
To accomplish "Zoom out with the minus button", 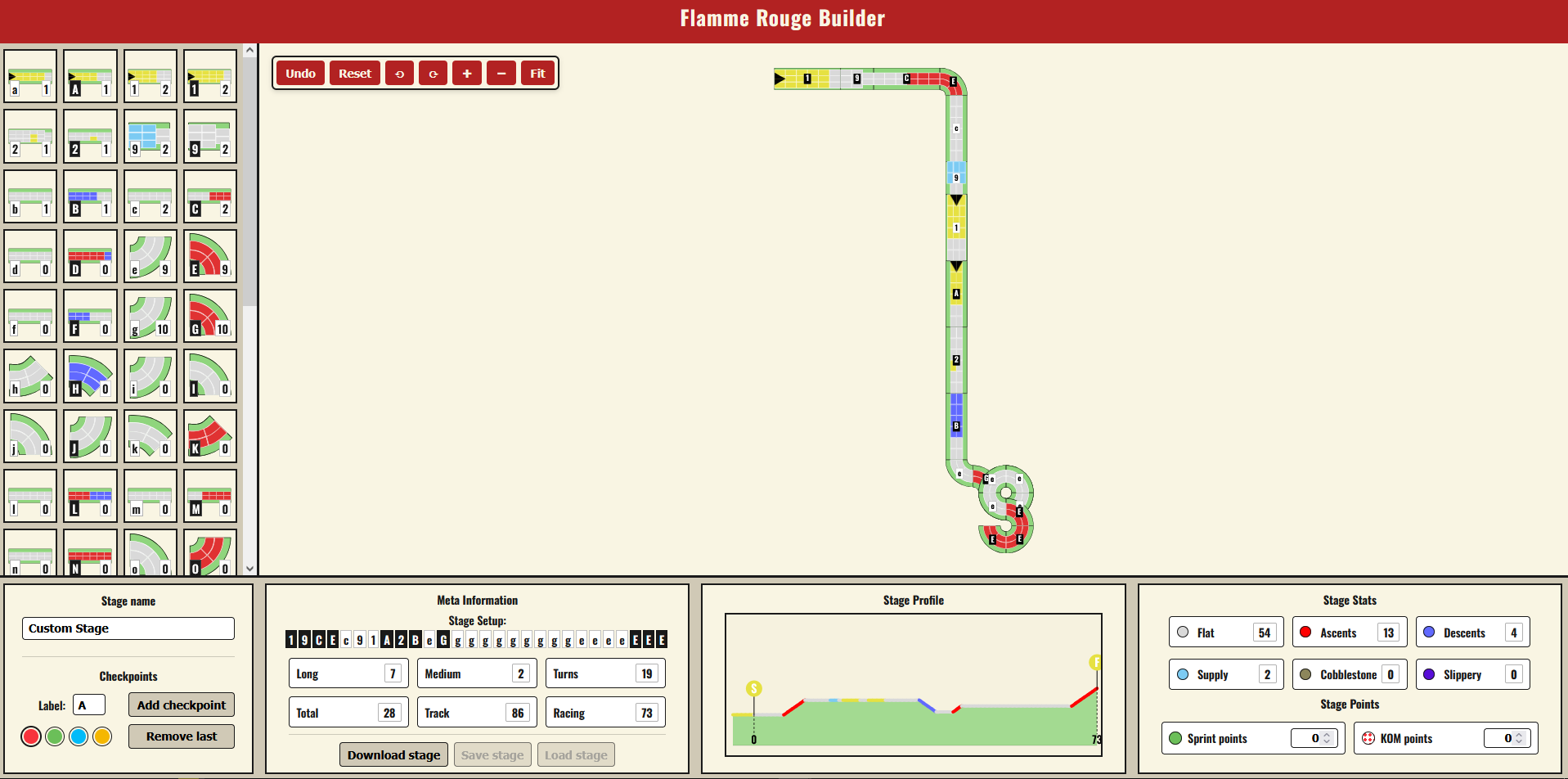I will [x=501, y=73].
